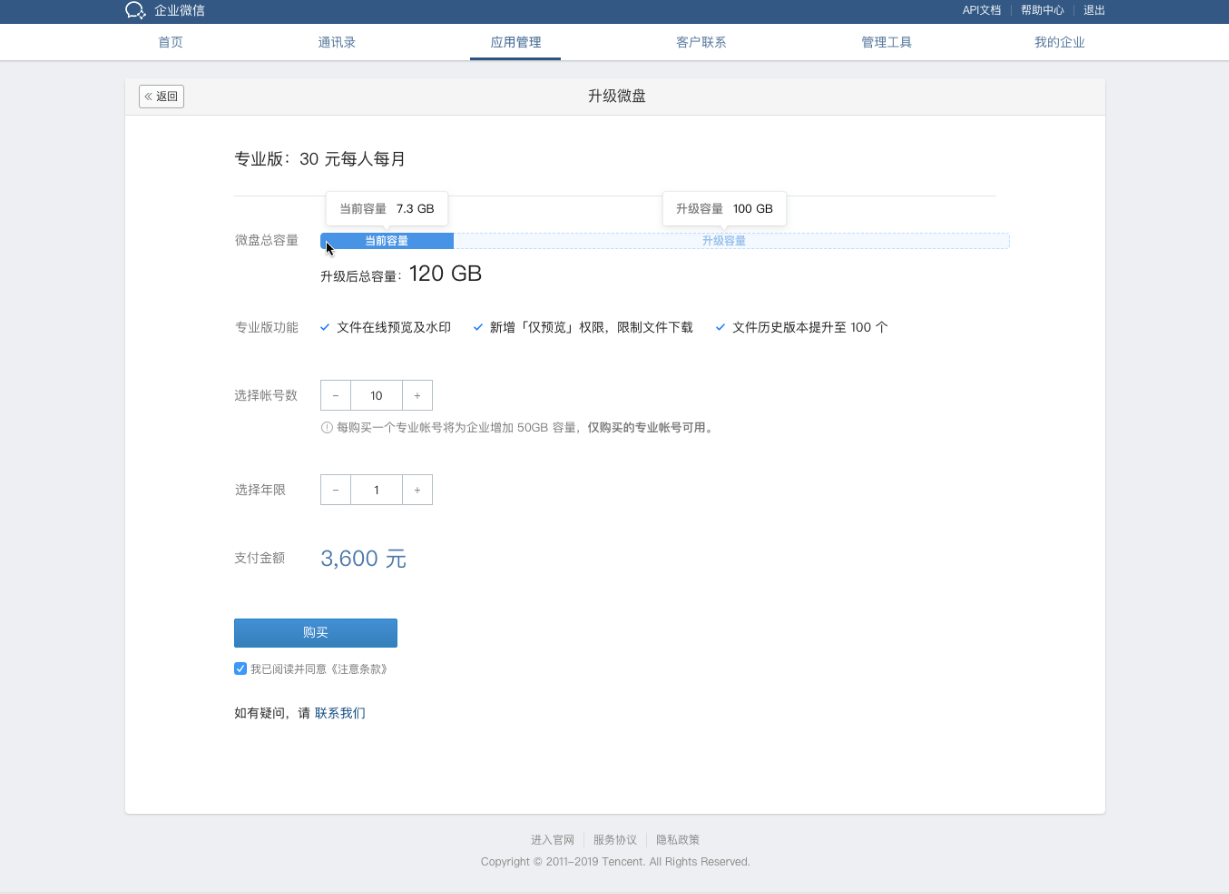The height and width of the screenshot is (894, 1229).
Task: Increase purchase years with the + stepper
Action: 417,489
